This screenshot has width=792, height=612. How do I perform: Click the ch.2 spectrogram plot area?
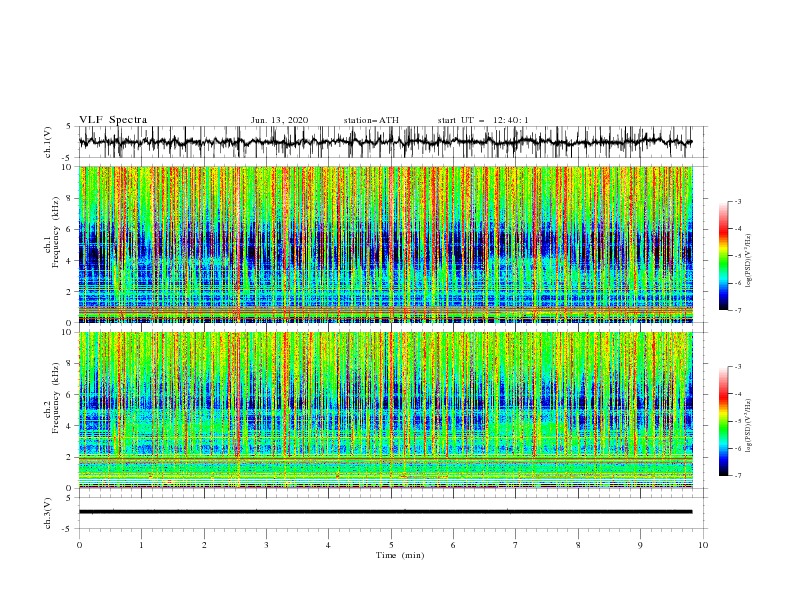click(386, 410)
